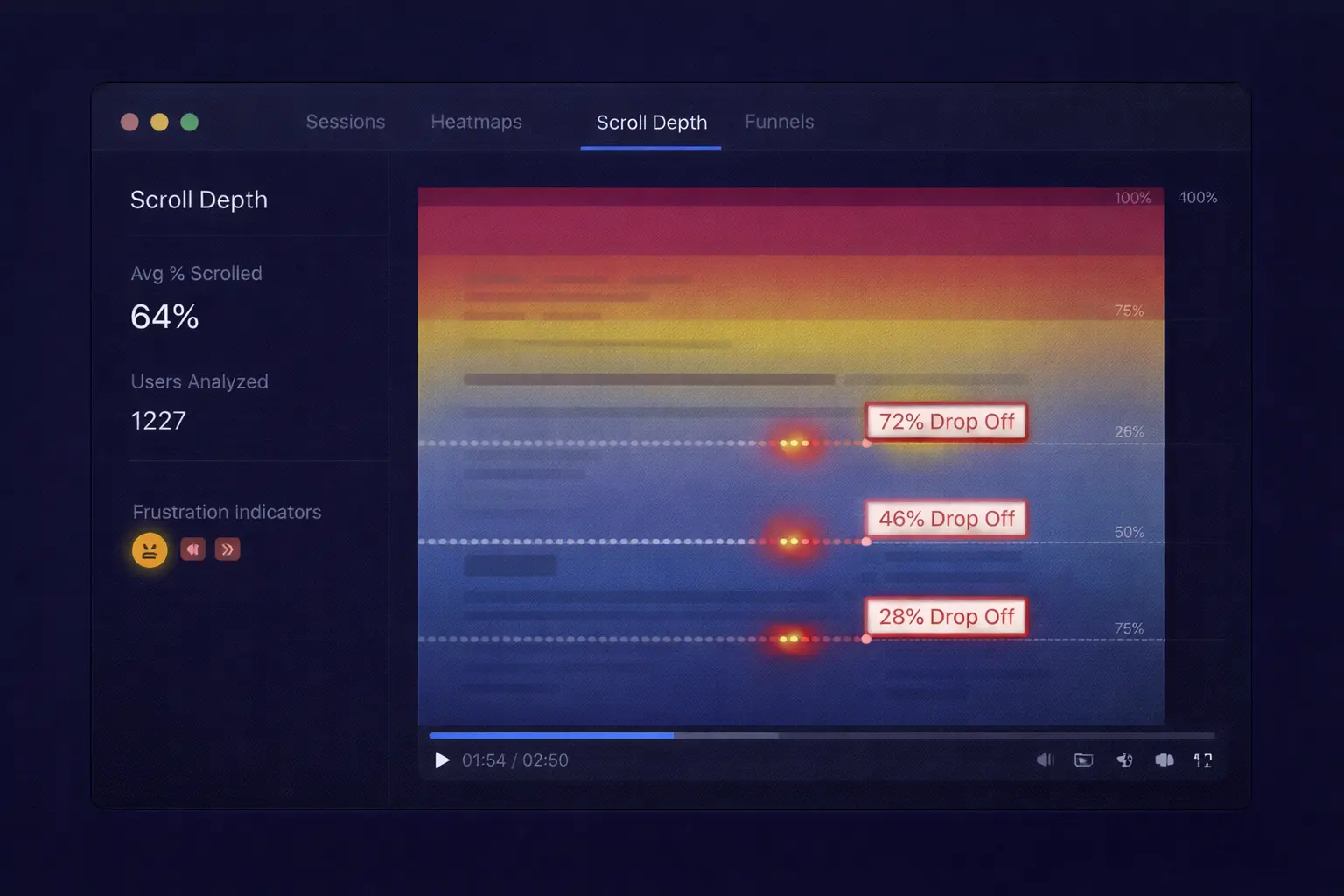The width and height of the screenshot is (1344, 896).
Task: Open the 46% Drop Off marker details
Action: (x=945, y=519)
